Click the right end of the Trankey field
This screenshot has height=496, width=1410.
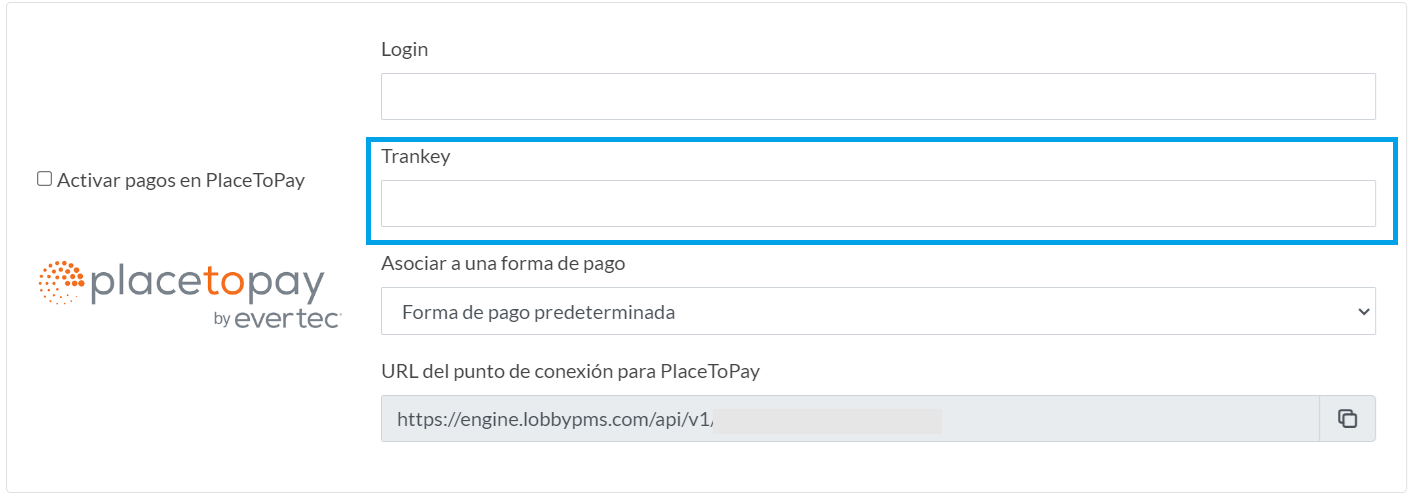1340,203
